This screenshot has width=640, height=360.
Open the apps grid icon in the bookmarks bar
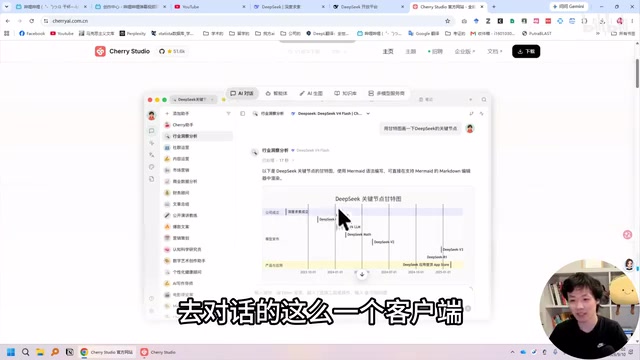pyautogui.click(x=7, y=33)
